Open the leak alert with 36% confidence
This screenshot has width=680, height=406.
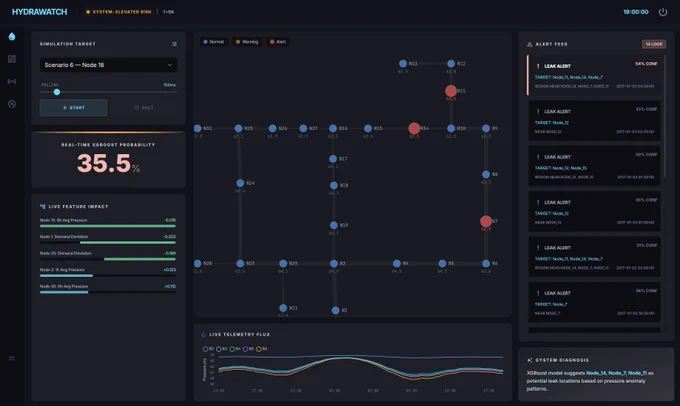(594, 302)
